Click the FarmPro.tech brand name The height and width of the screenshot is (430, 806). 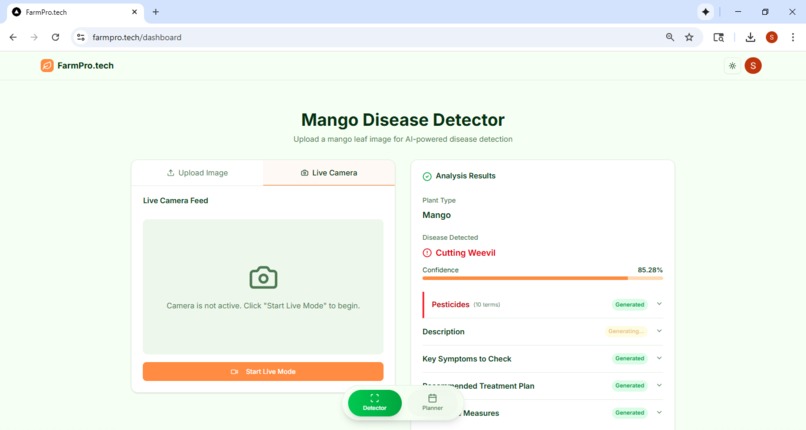click(85, 66)
